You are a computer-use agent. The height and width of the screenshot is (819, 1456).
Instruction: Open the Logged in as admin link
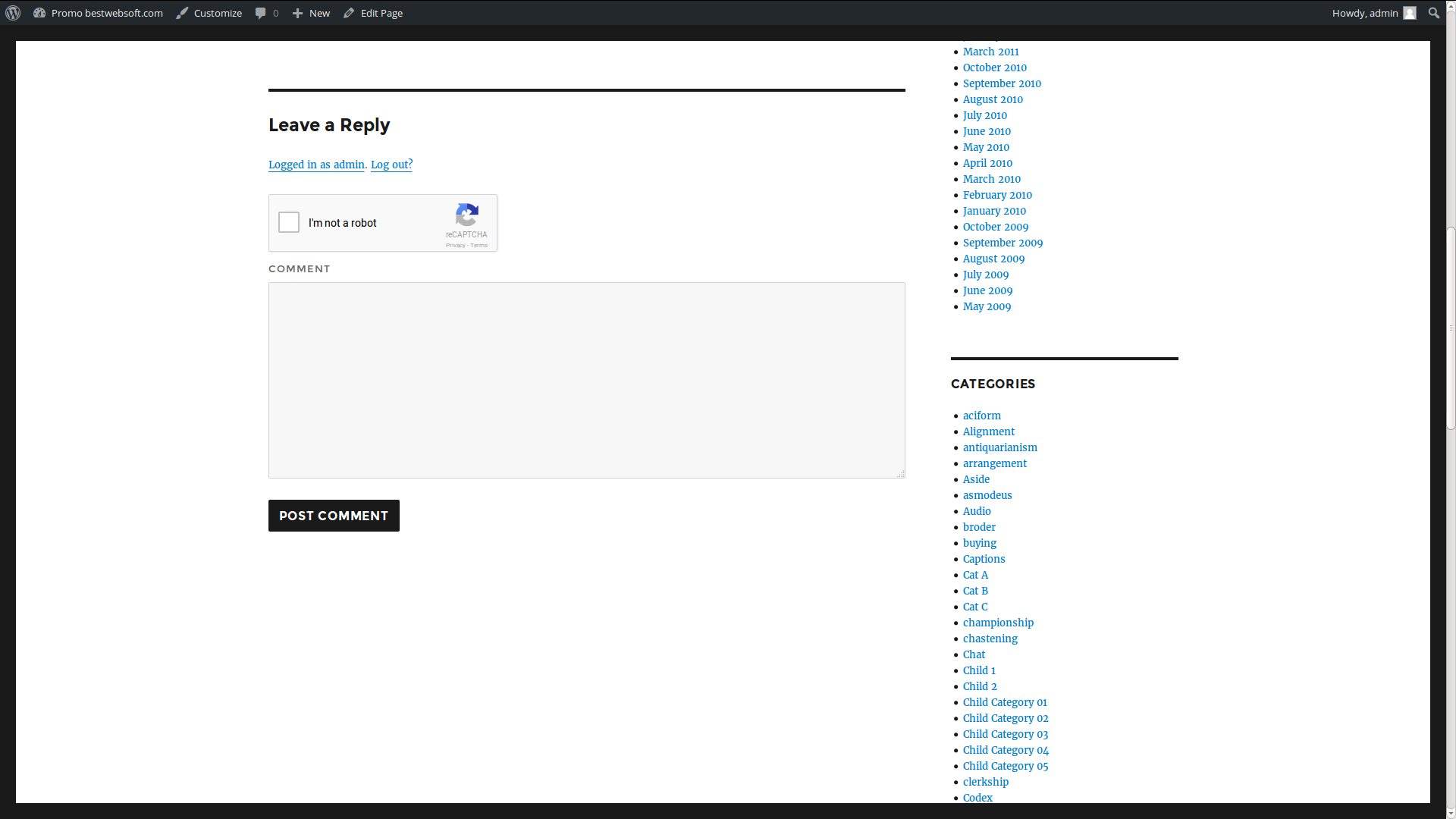click(316, 165)
